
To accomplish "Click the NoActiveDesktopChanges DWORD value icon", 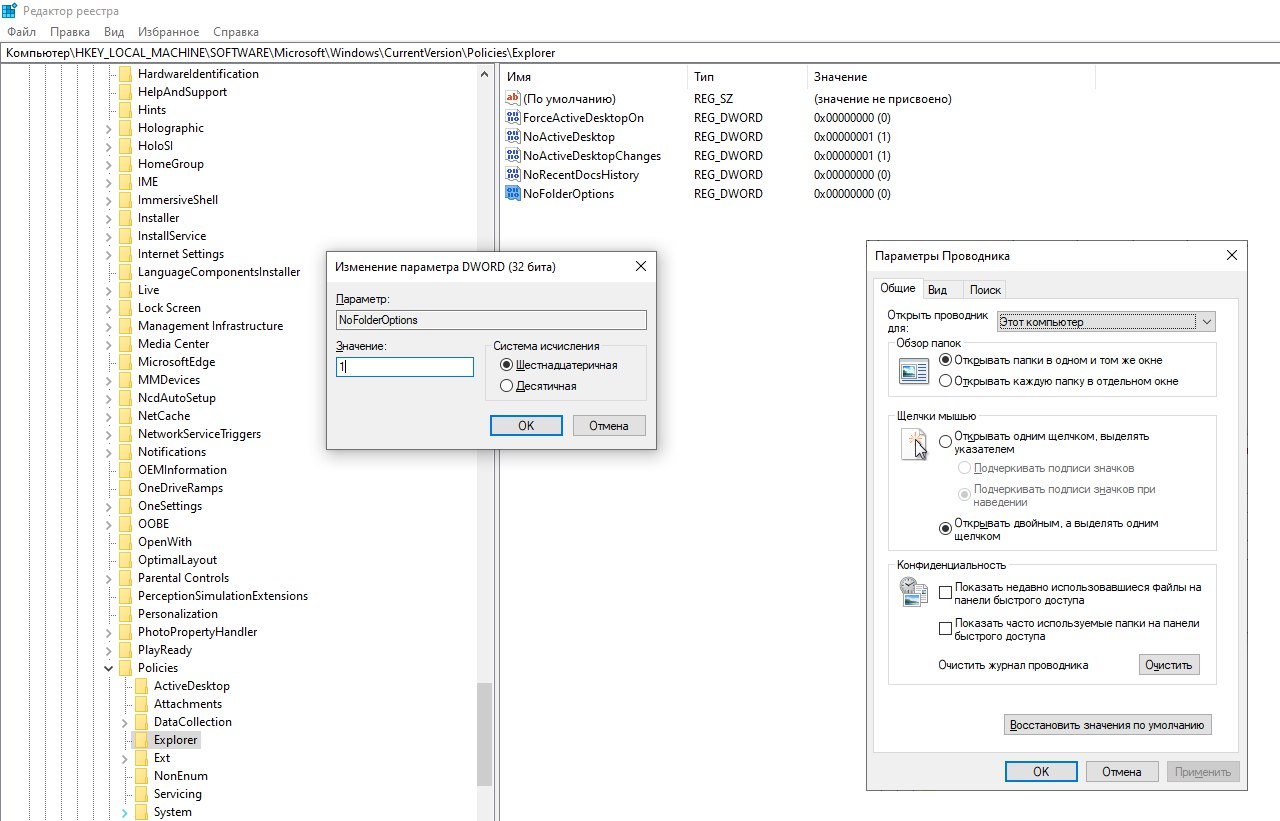I will [x=514, y=156].
